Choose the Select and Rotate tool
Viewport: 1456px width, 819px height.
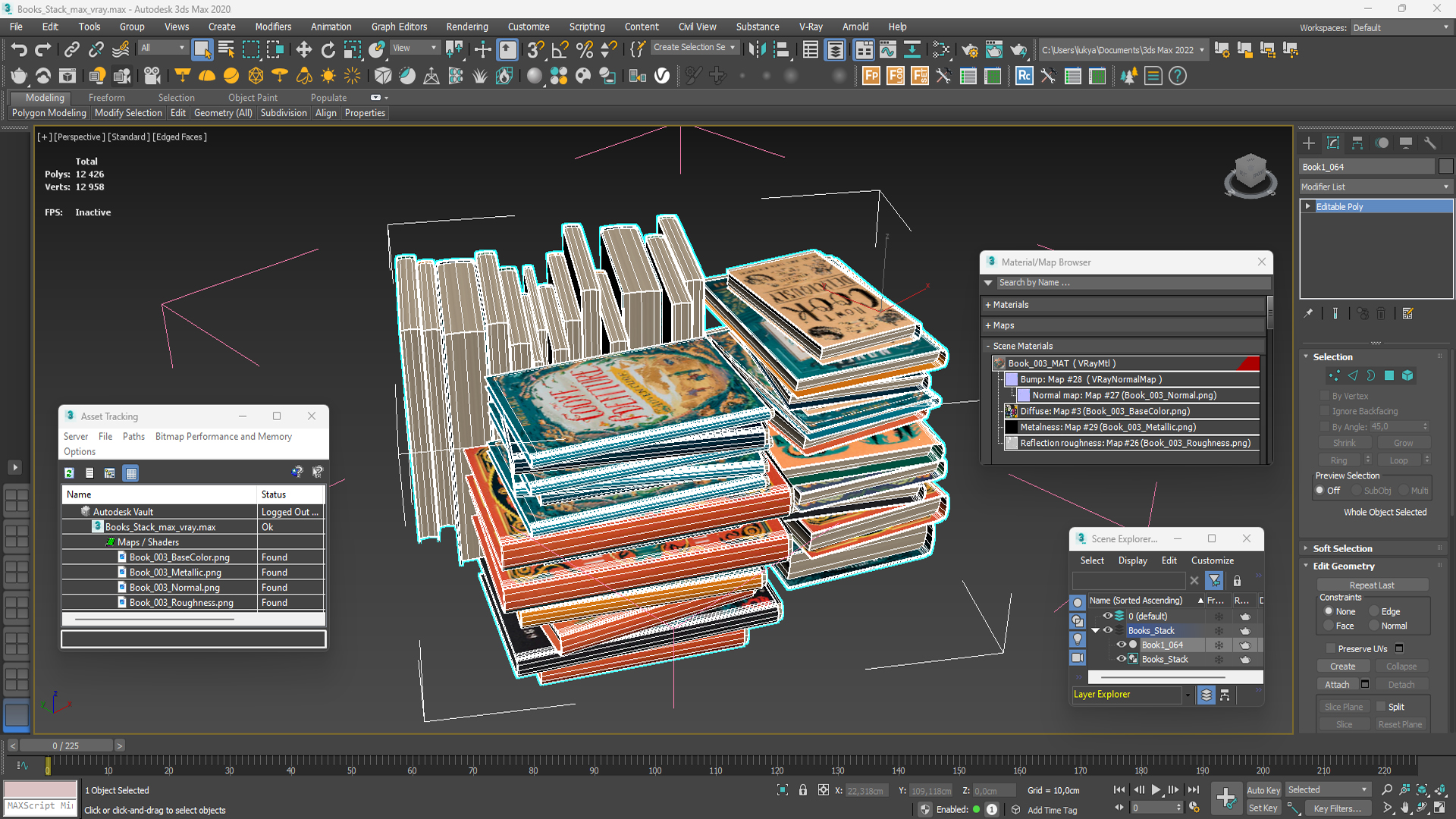(328, 50)
